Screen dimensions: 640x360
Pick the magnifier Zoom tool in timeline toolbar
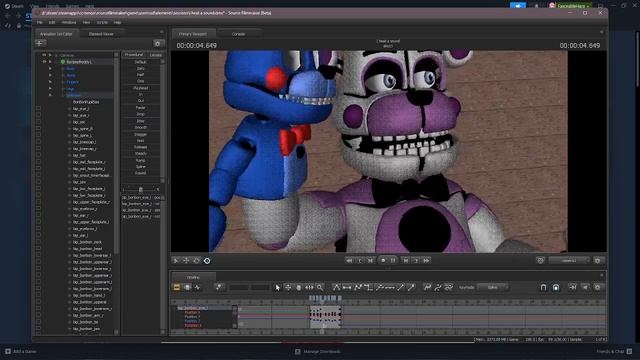320,287
